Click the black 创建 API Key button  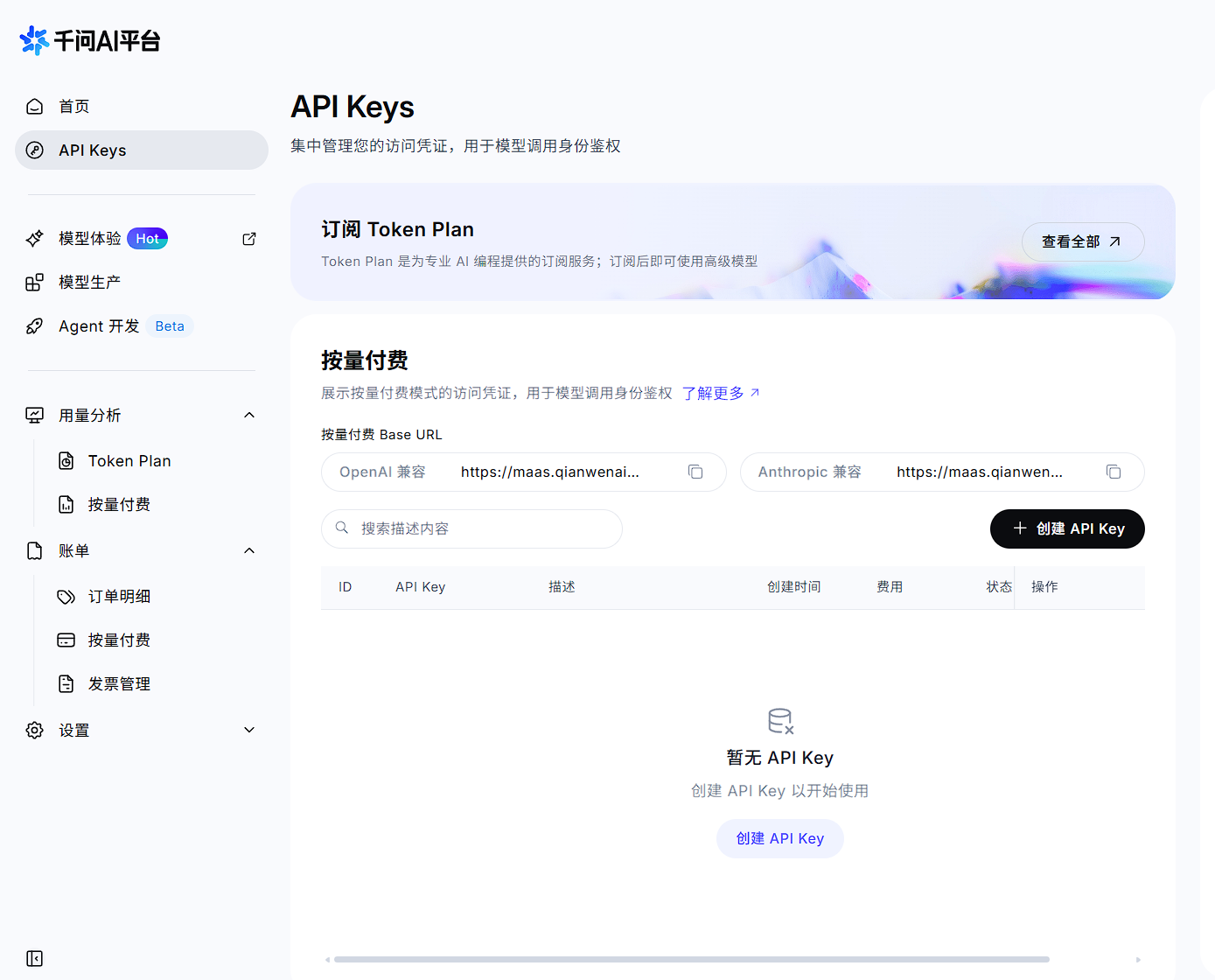[x=1067, y=528]
